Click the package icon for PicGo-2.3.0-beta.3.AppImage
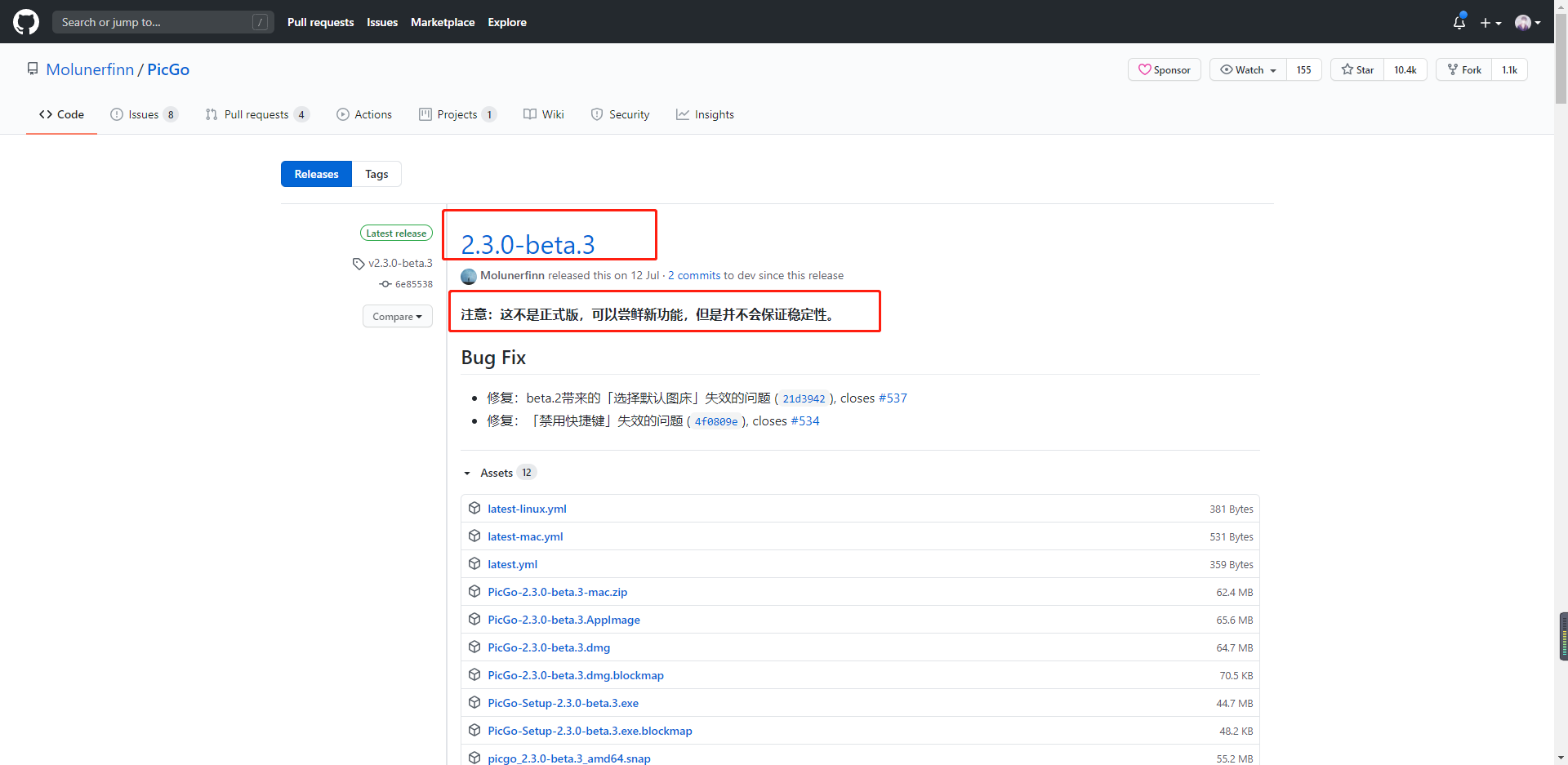Viewport: 1568px width, 765px height. coord(474,619)
